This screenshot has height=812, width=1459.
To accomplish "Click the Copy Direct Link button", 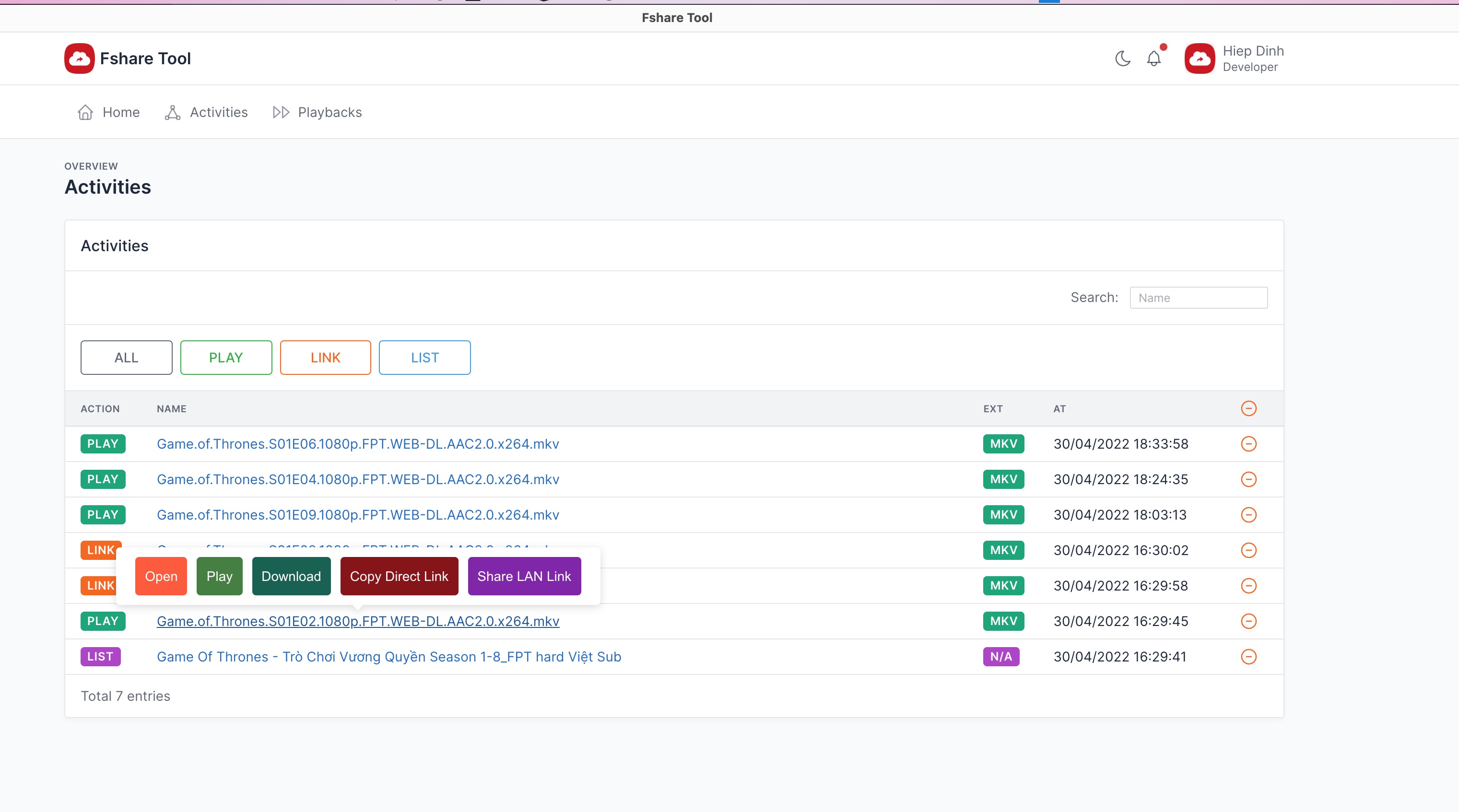I will click(x=398, y=576).
